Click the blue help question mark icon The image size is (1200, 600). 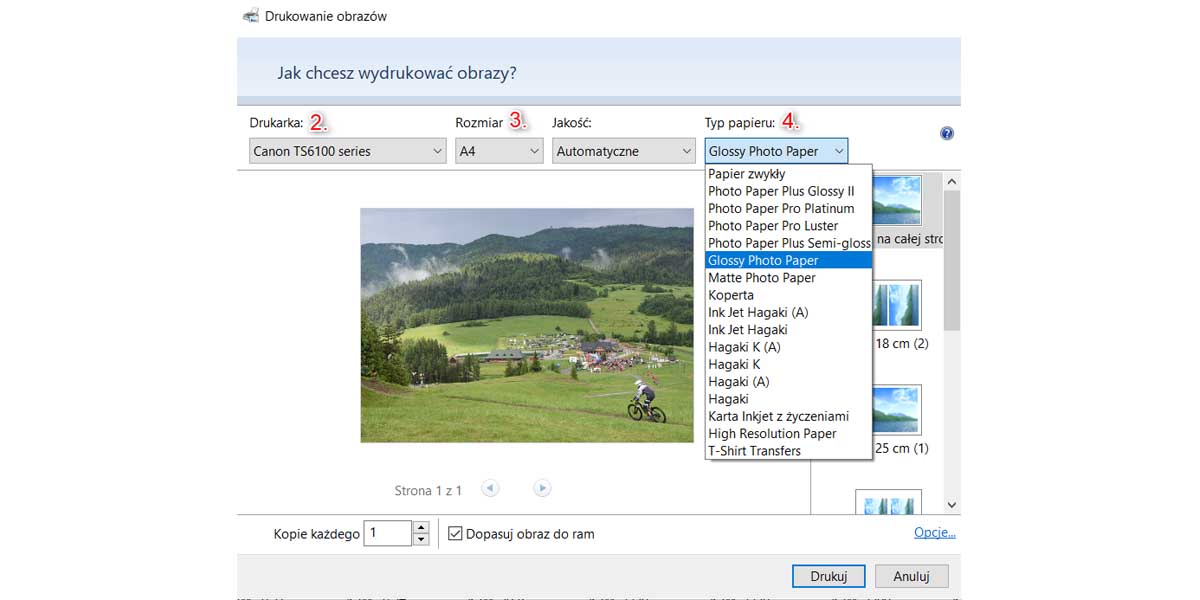click(946, 133)
